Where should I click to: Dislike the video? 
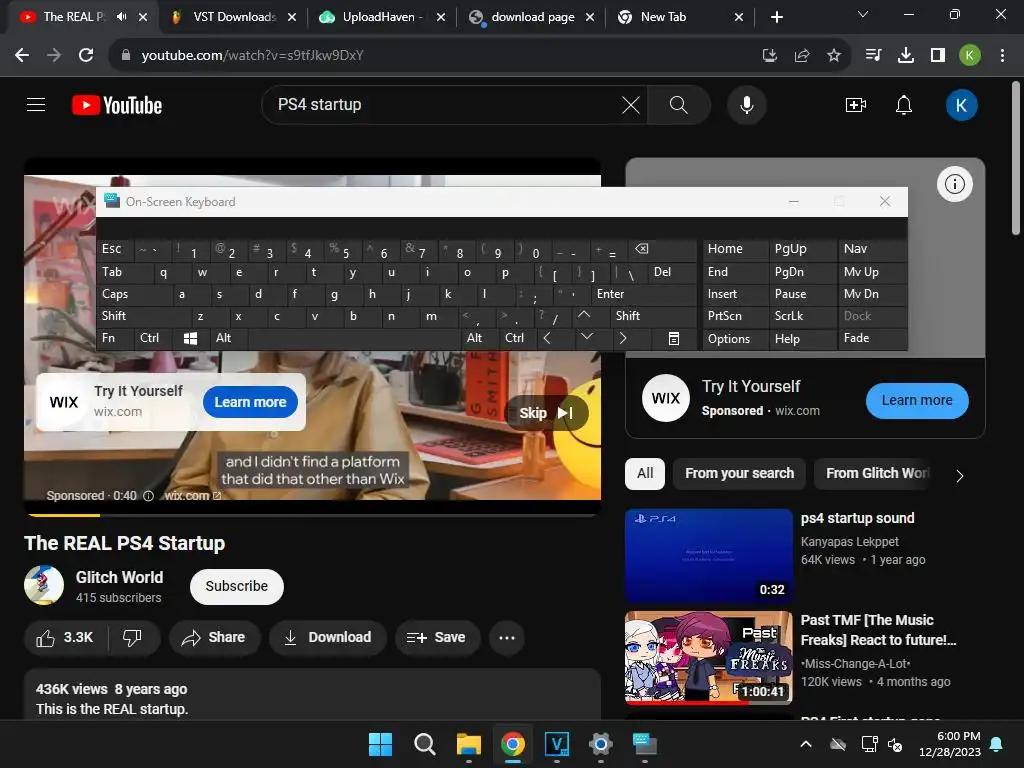[133, 637]
